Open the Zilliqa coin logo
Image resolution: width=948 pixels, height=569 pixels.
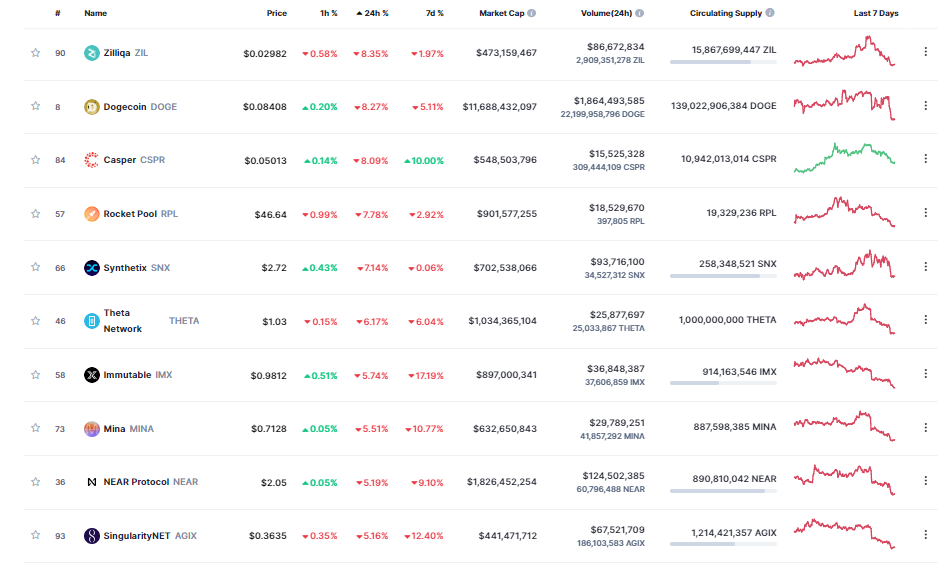(91, 53)
